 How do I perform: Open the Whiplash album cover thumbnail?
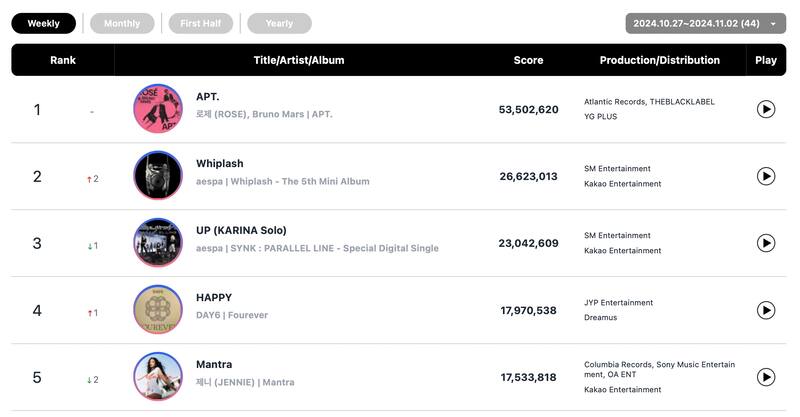click(x=158, y=176)
